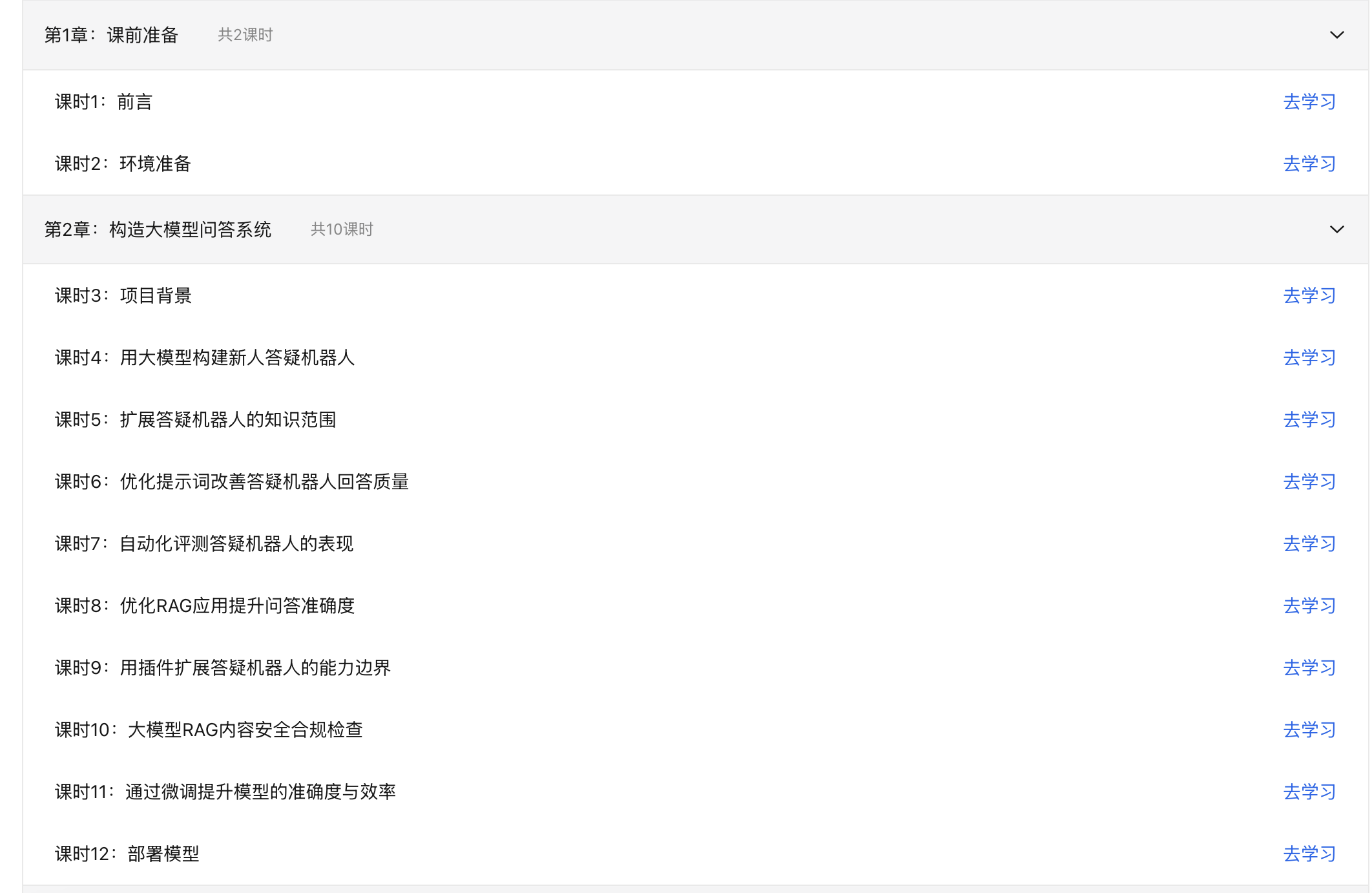
Task: Select lesson title 课时1：前言
Action: (x=103, y=102)
